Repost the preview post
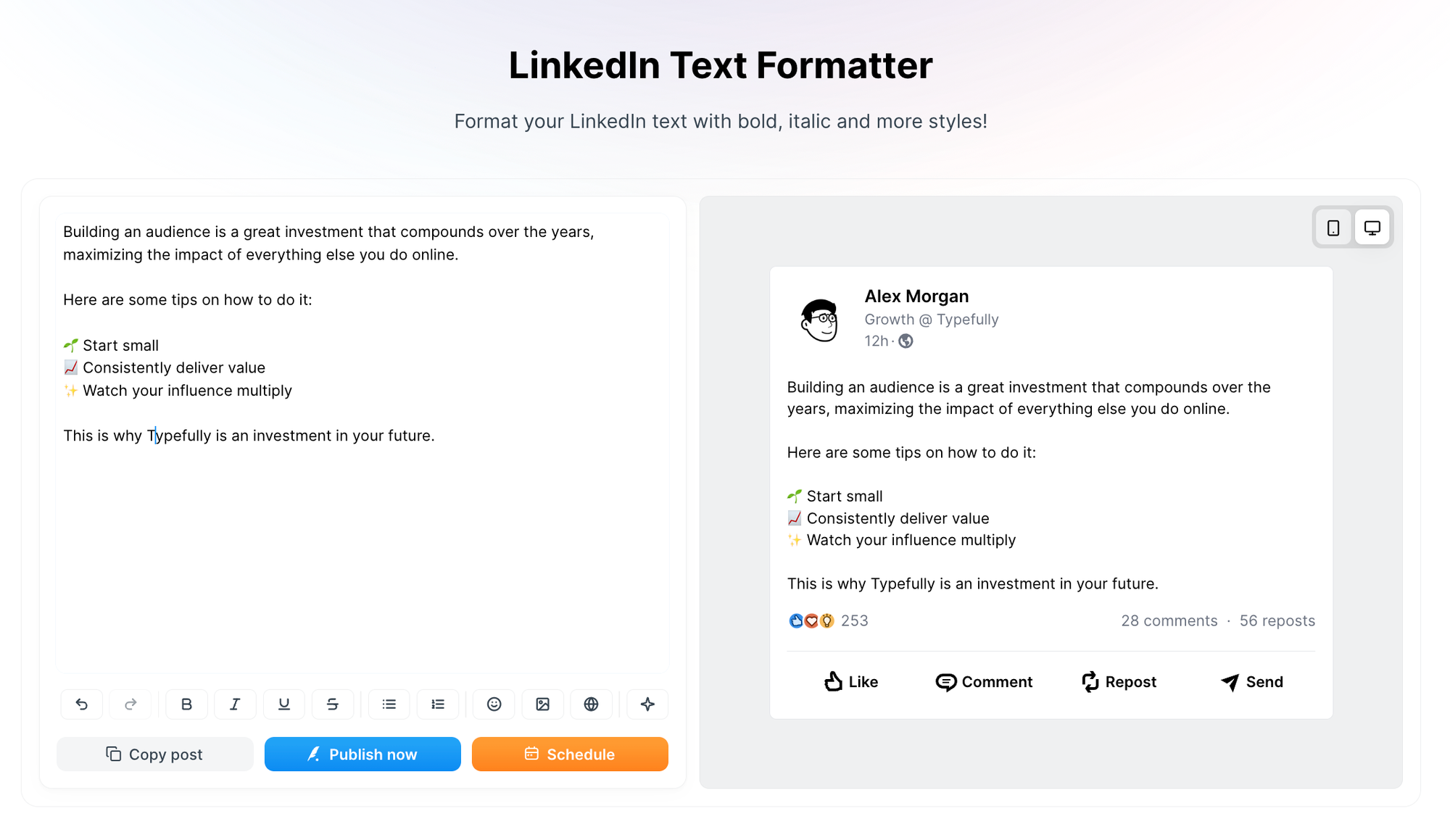 click(1117, 681)
